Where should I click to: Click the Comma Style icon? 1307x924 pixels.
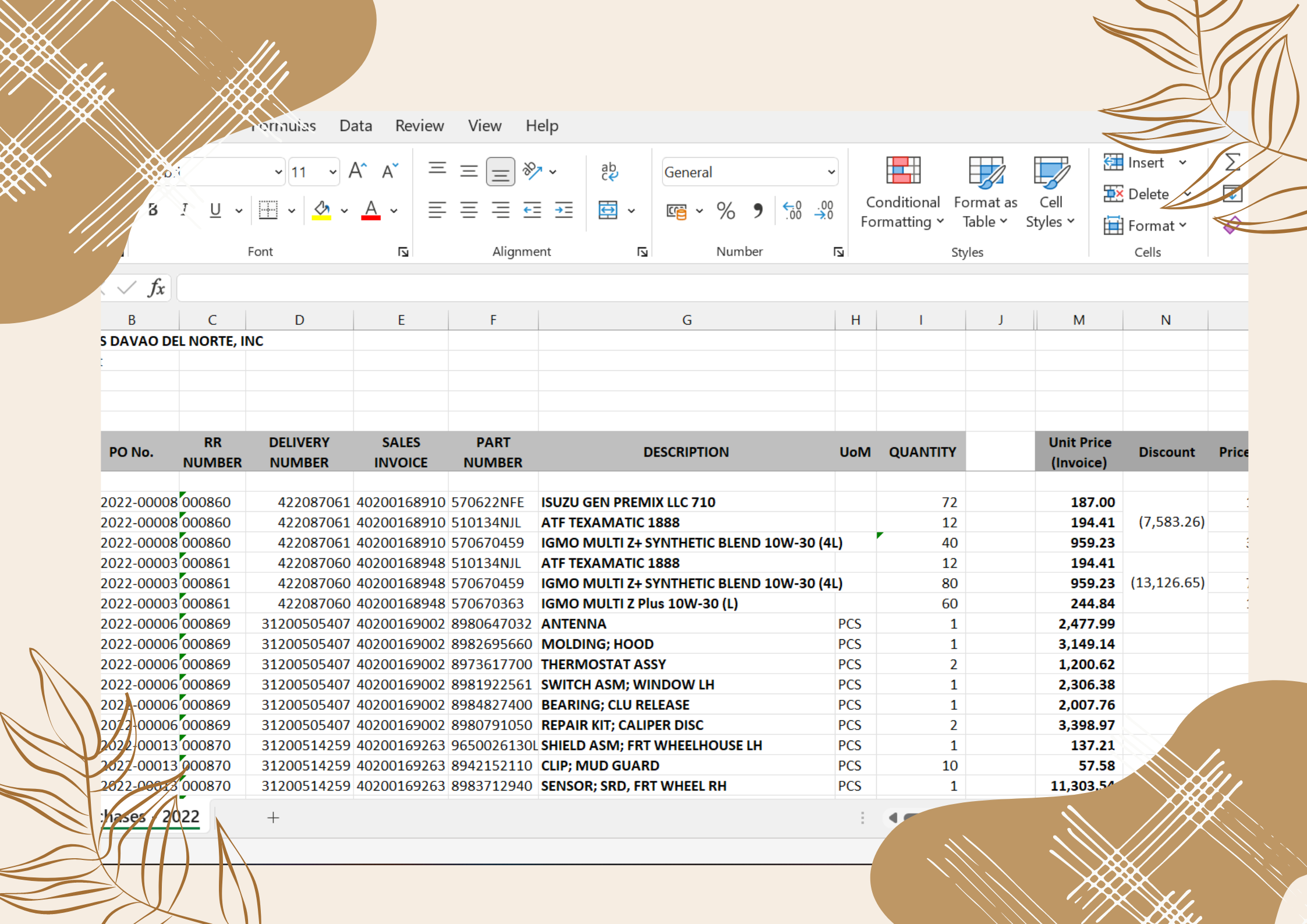pyautogui.click(x=757, y=211)
